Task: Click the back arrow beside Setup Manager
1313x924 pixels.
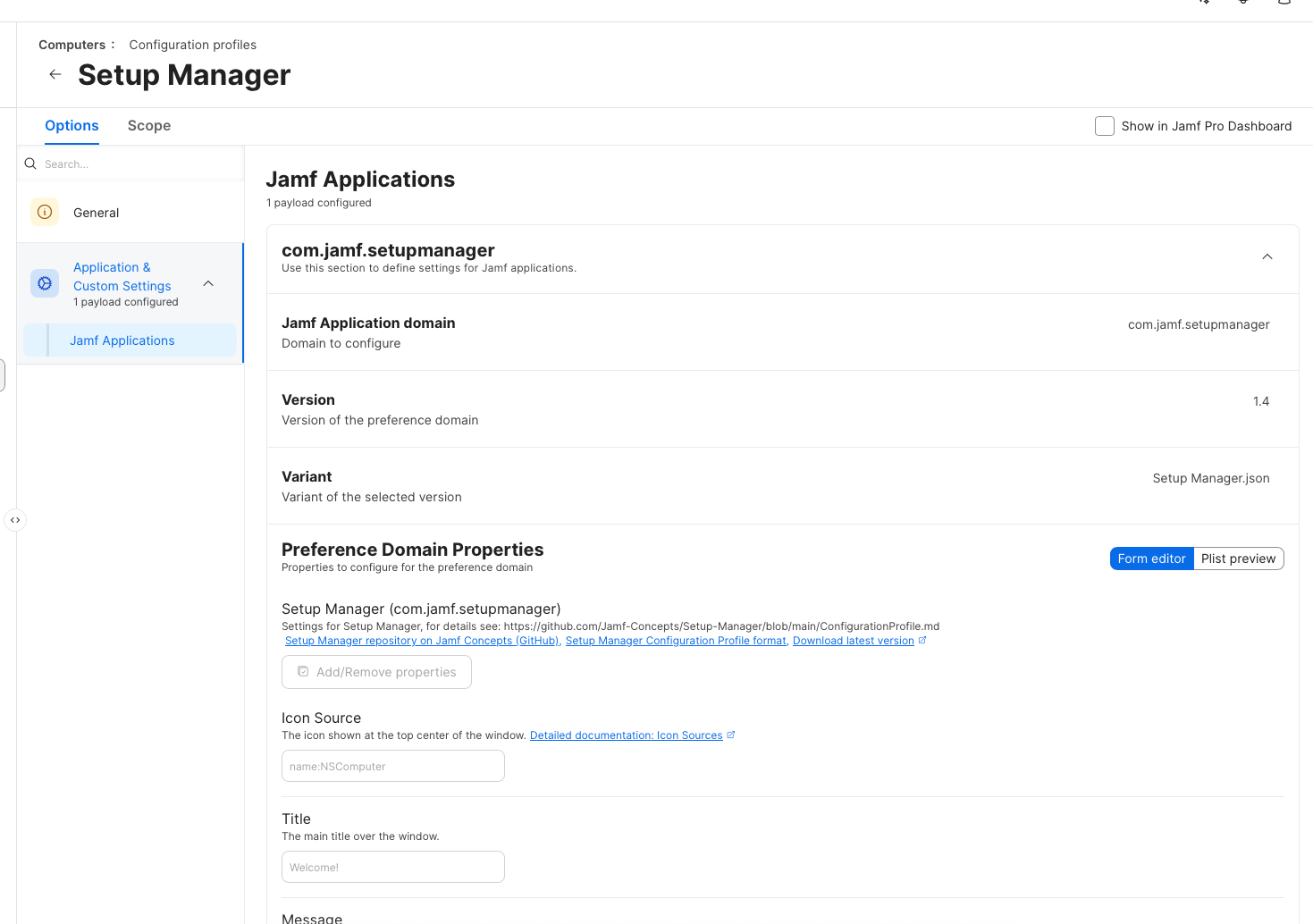Action: coord(55,75)
